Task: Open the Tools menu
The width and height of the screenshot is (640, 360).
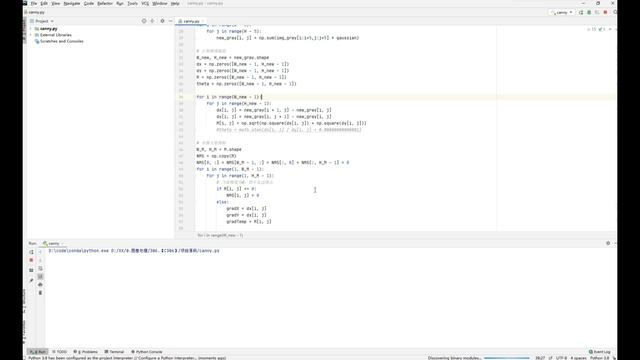Action: pos(133,3)
